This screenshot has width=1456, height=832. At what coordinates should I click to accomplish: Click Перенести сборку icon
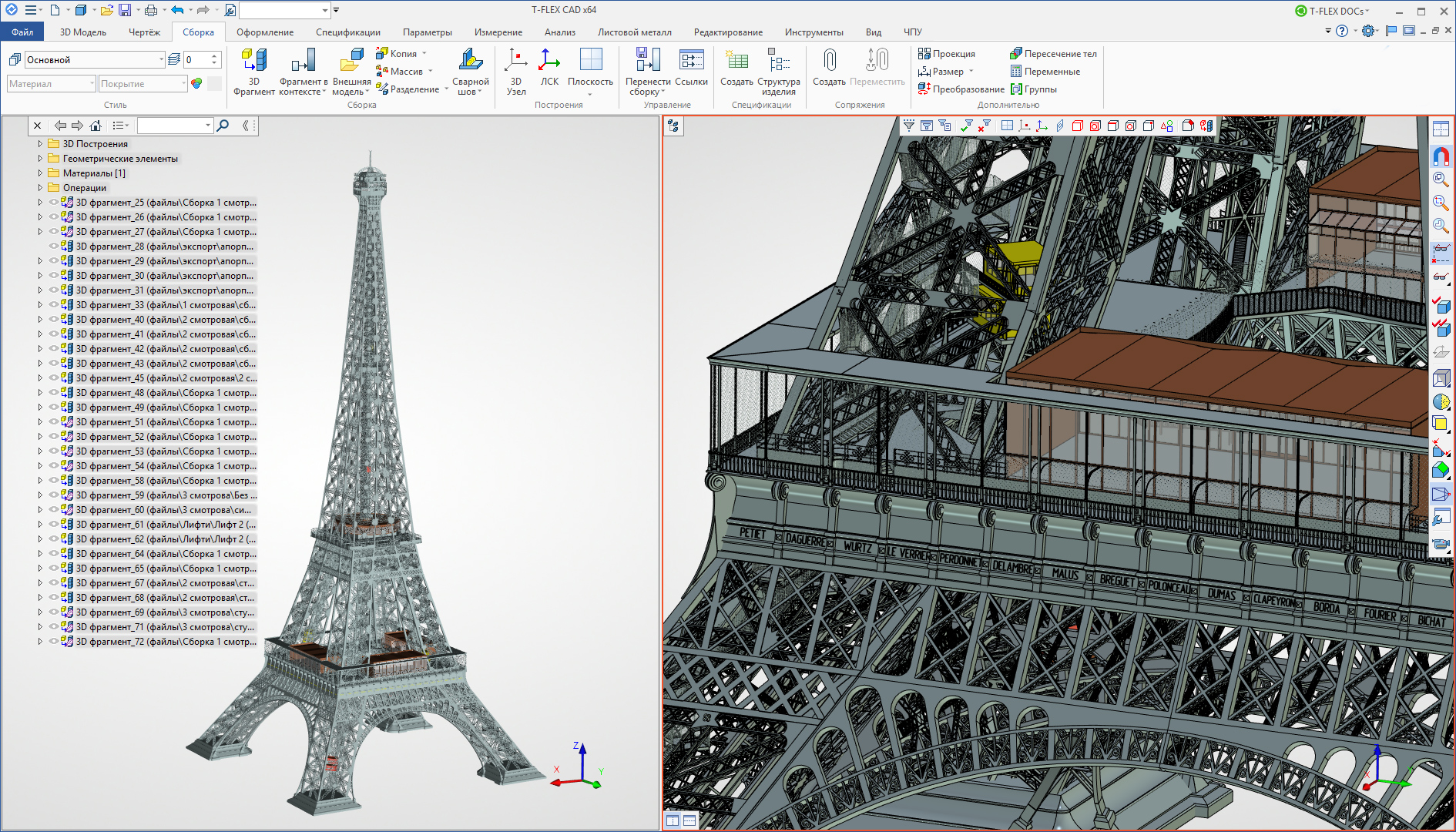click(x=648, y=71)
